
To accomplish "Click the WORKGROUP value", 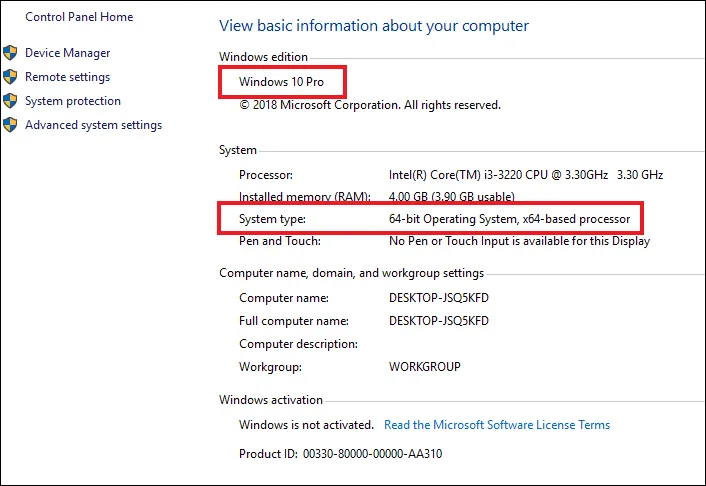I will pyautogui.click(x=424, y=367).
